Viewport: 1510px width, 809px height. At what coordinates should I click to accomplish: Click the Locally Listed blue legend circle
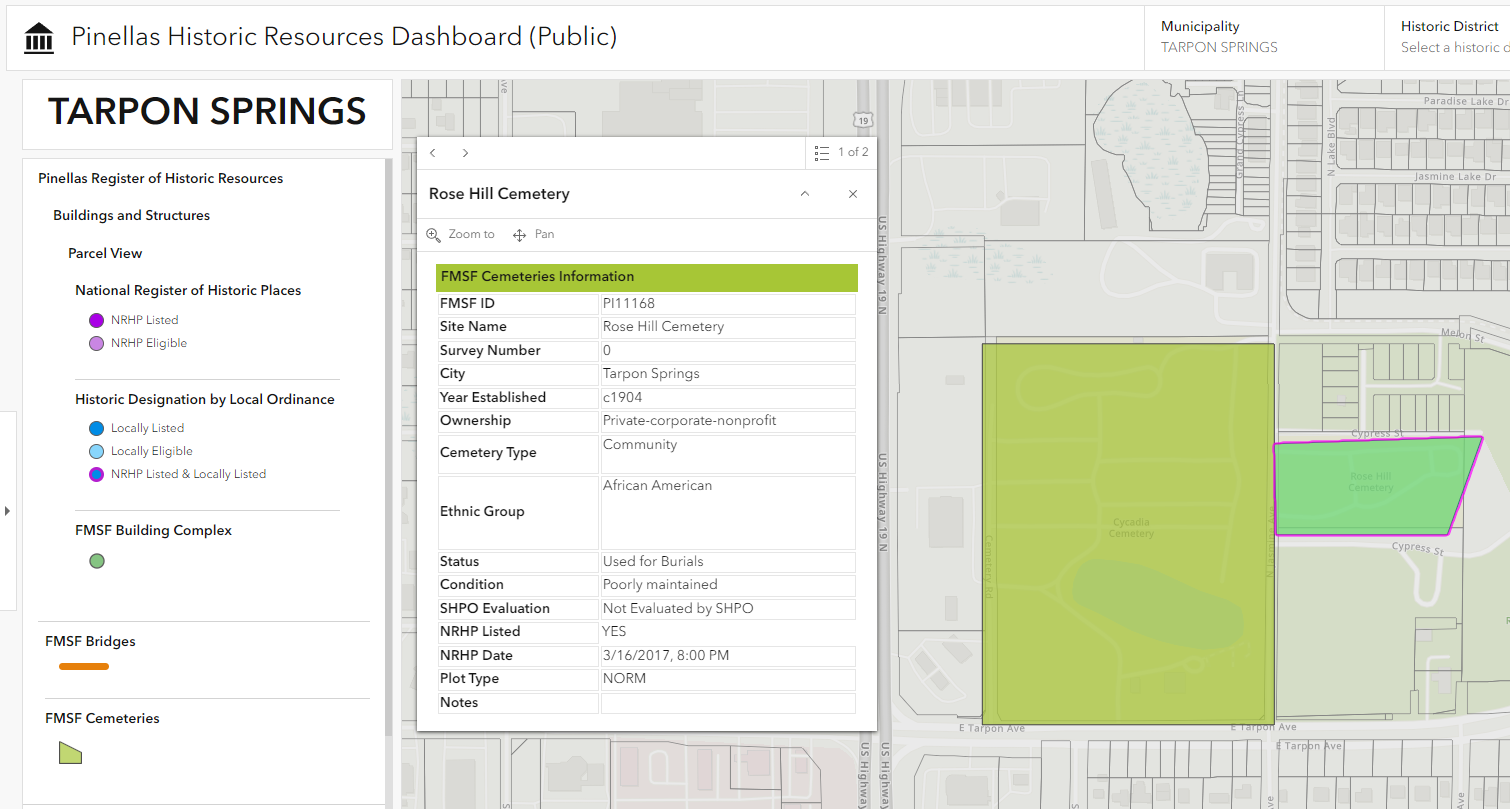click(x=96, y=428)
